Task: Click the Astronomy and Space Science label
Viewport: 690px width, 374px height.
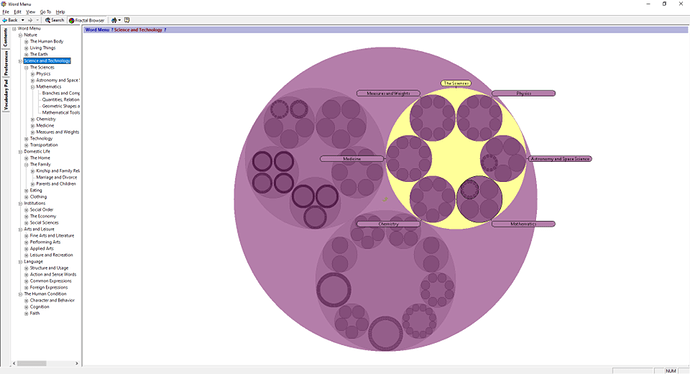Action: point(560,159)
